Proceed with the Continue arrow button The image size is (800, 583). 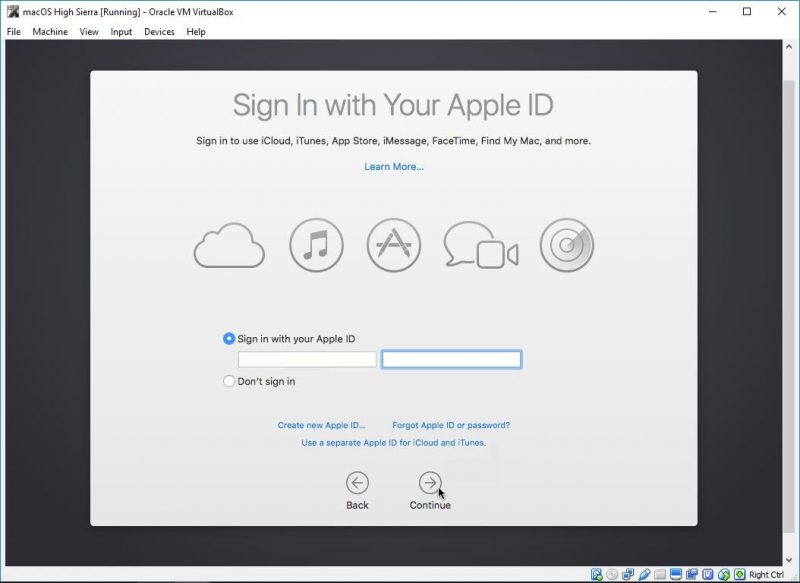pos(430,483)
